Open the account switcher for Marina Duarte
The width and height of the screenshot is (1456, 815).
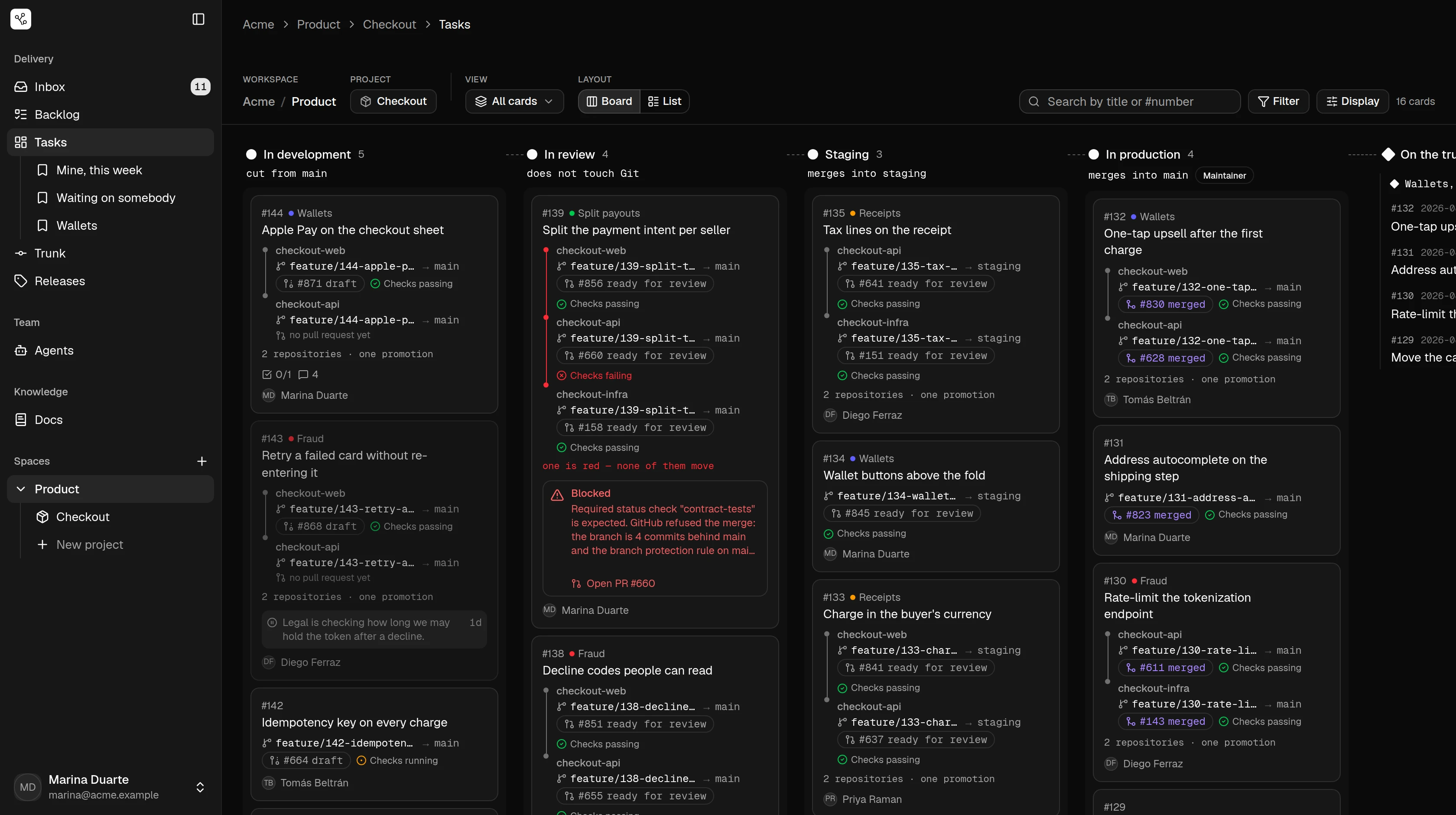pyautogui.click(x=111, y=787)
